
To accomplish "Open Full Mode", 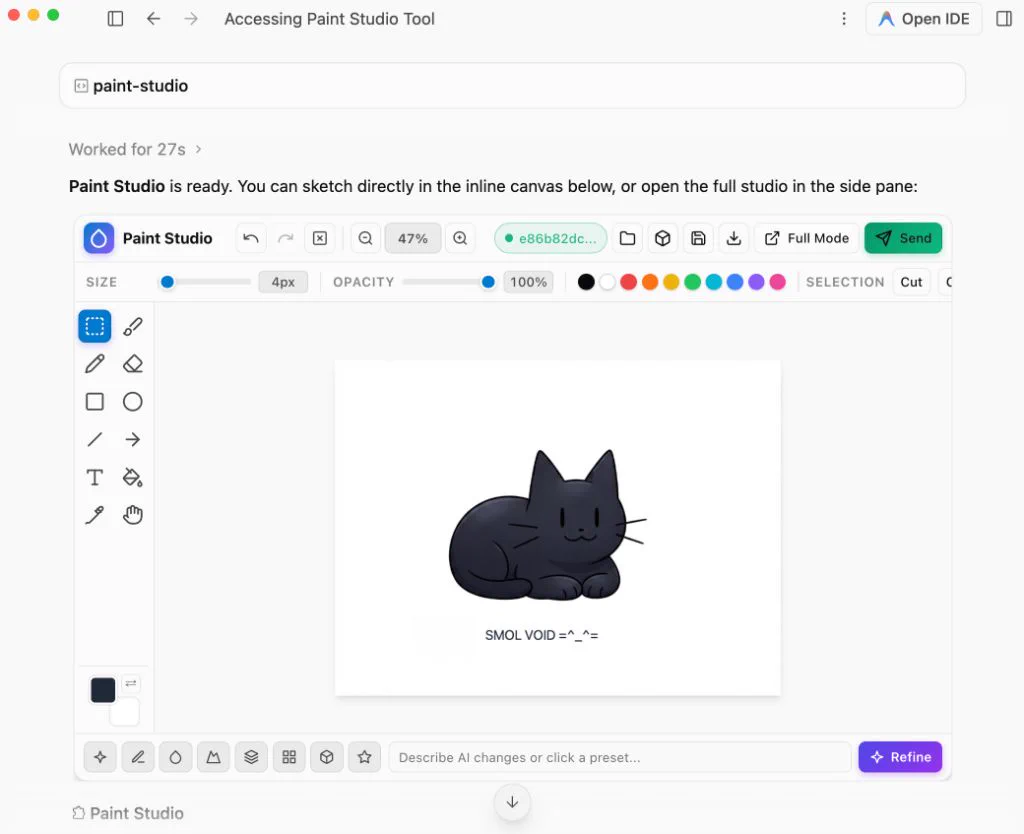I will [x=807, y=238].
